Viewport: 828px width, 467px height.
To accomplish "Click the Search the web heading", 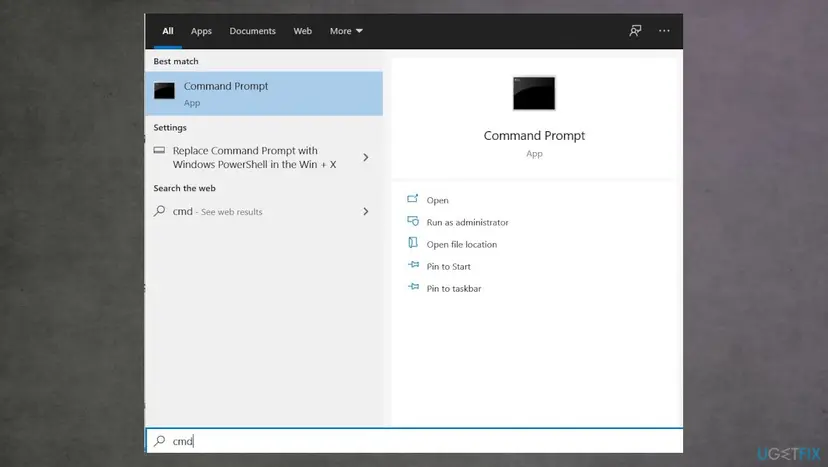I will pyautogui.click(x=184, y=188).
